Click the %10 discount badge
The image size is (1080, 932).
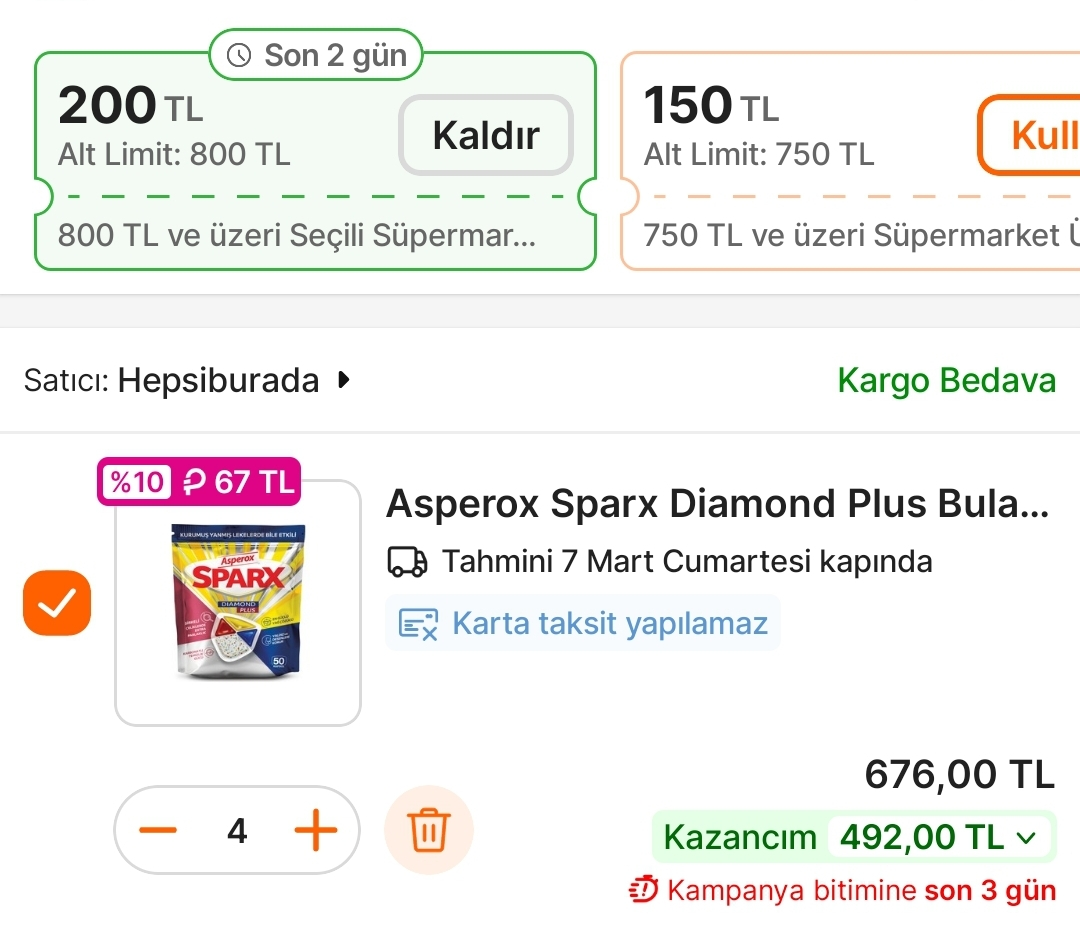pyautogui.click(x=136, y=483)
